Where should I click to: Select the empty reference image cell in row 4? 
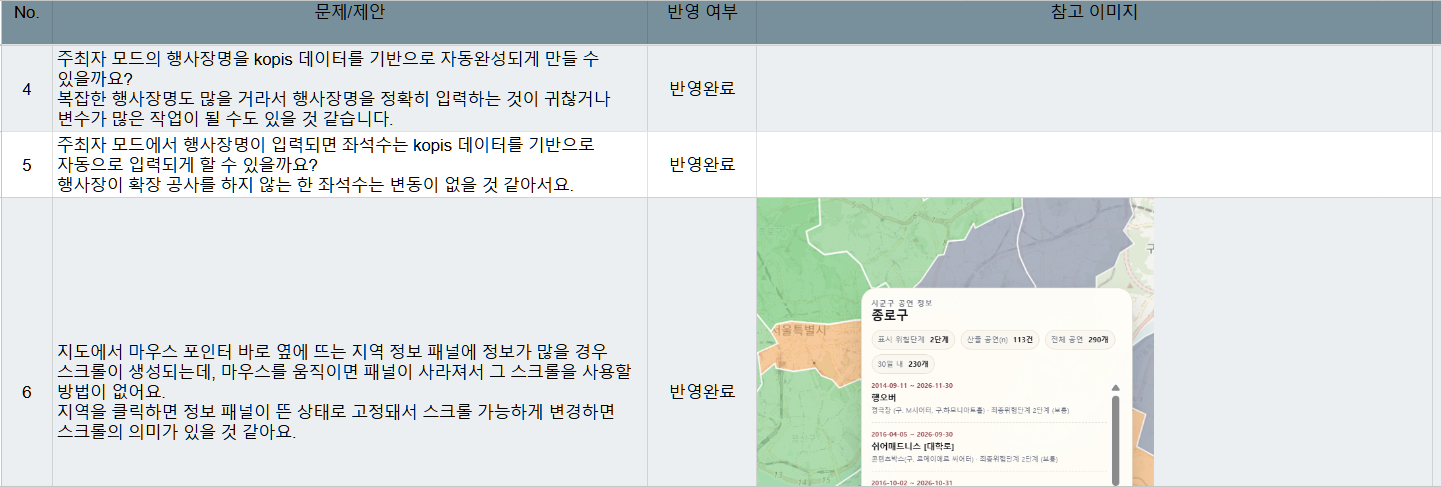(1094, 88)
